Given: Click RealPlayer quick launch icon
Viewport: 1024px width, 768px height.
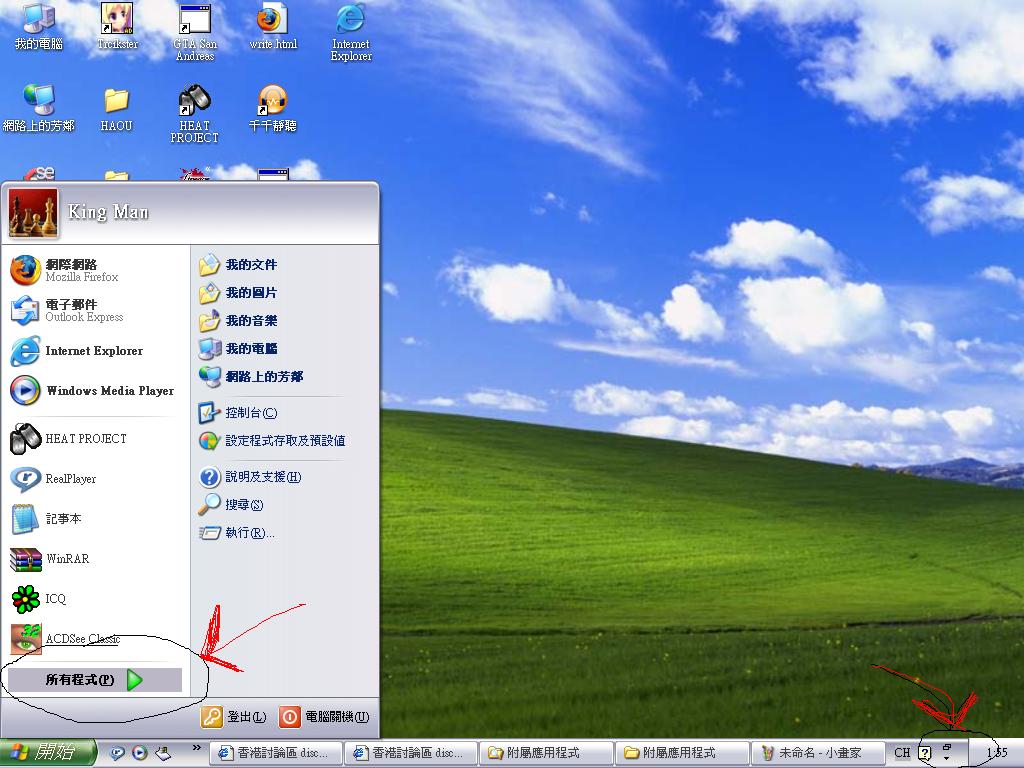Looking at the screenshot, I should 118,753.
